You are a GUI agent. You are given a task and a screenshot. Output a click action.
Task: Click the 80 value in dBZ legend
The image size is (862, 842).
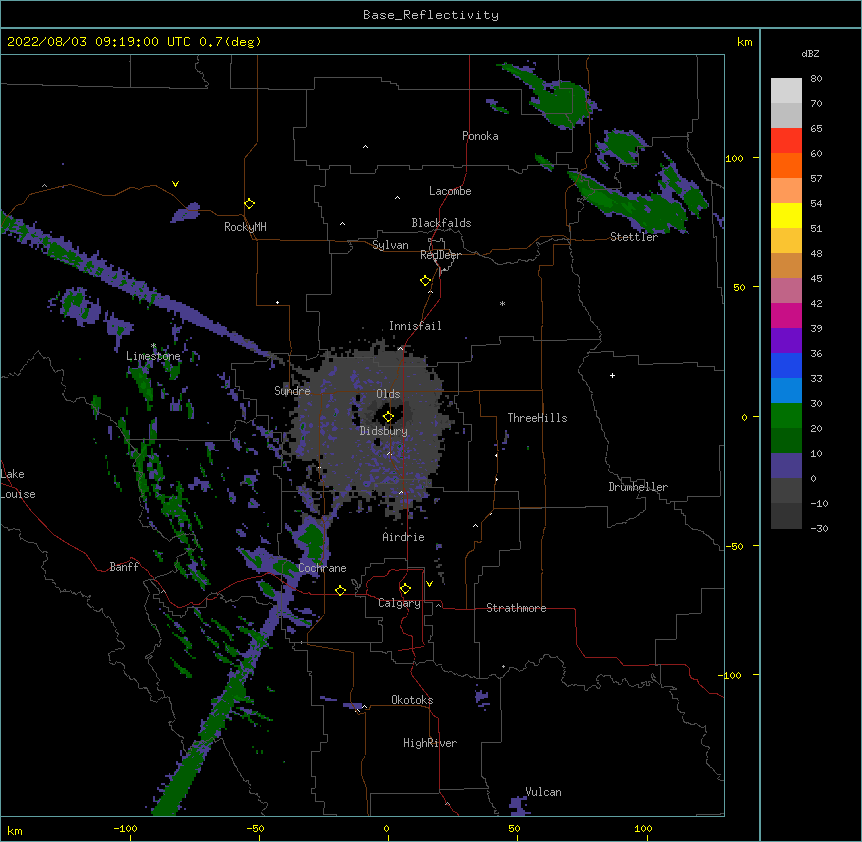coord(816,79)
